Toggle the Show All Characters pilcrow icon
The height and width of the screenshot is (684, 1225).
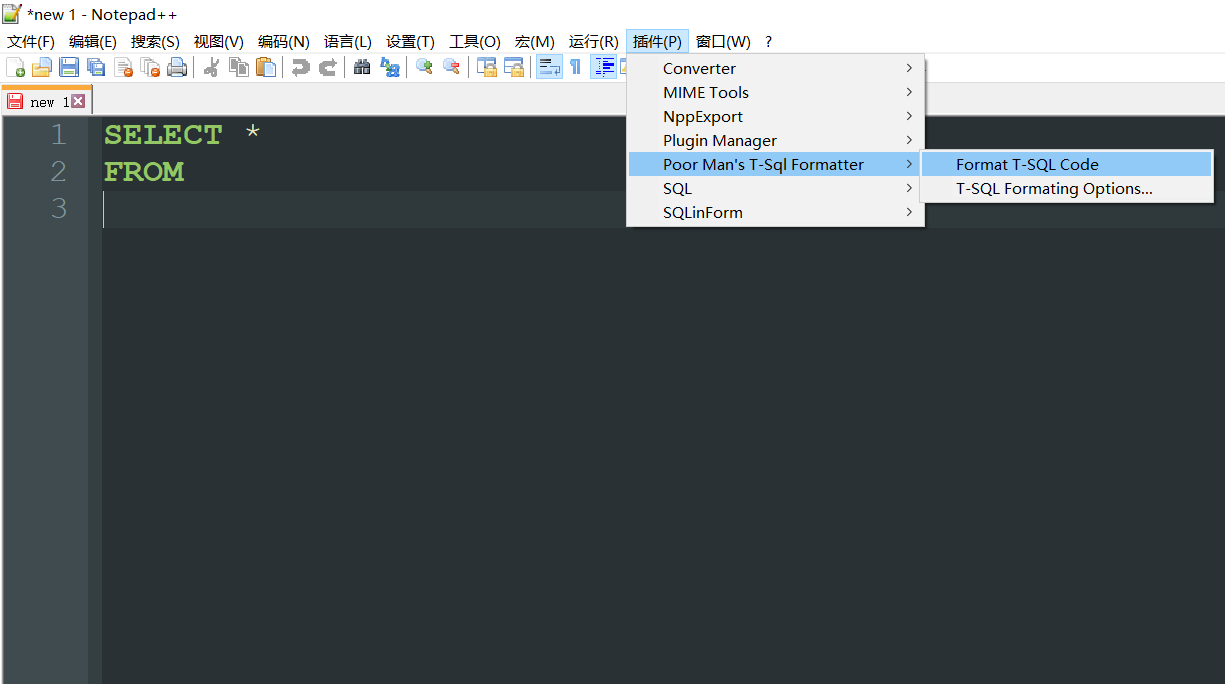tap(576, 67)
